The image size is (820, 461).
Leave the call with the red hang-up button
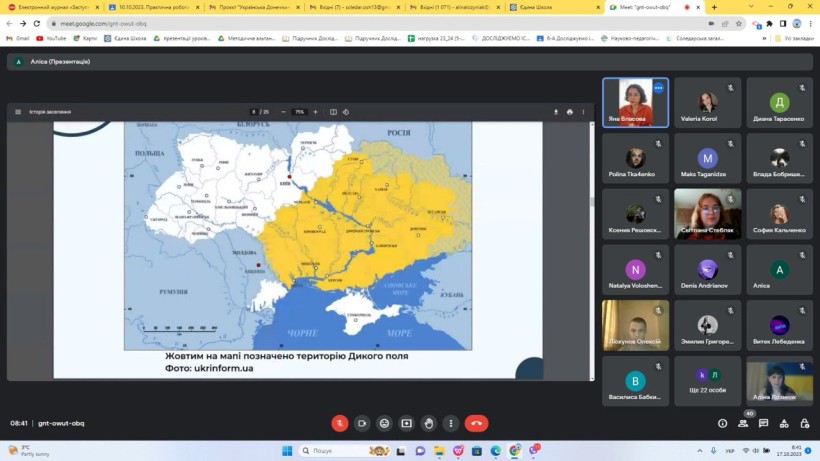click(x=476, y=423)
